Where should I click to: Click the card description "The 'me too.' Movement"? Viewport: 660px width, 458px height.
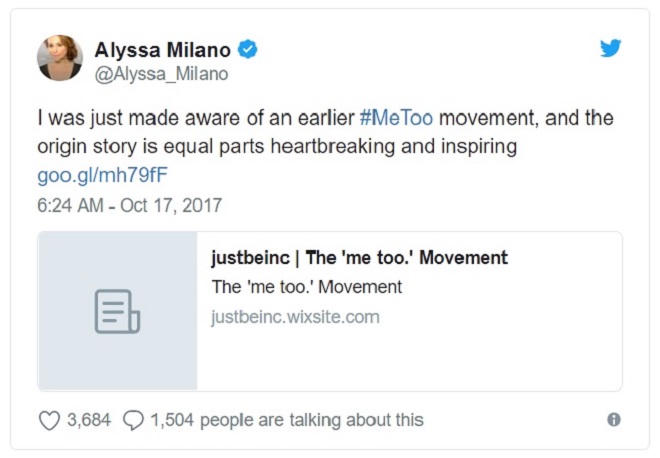coord(307,287)
